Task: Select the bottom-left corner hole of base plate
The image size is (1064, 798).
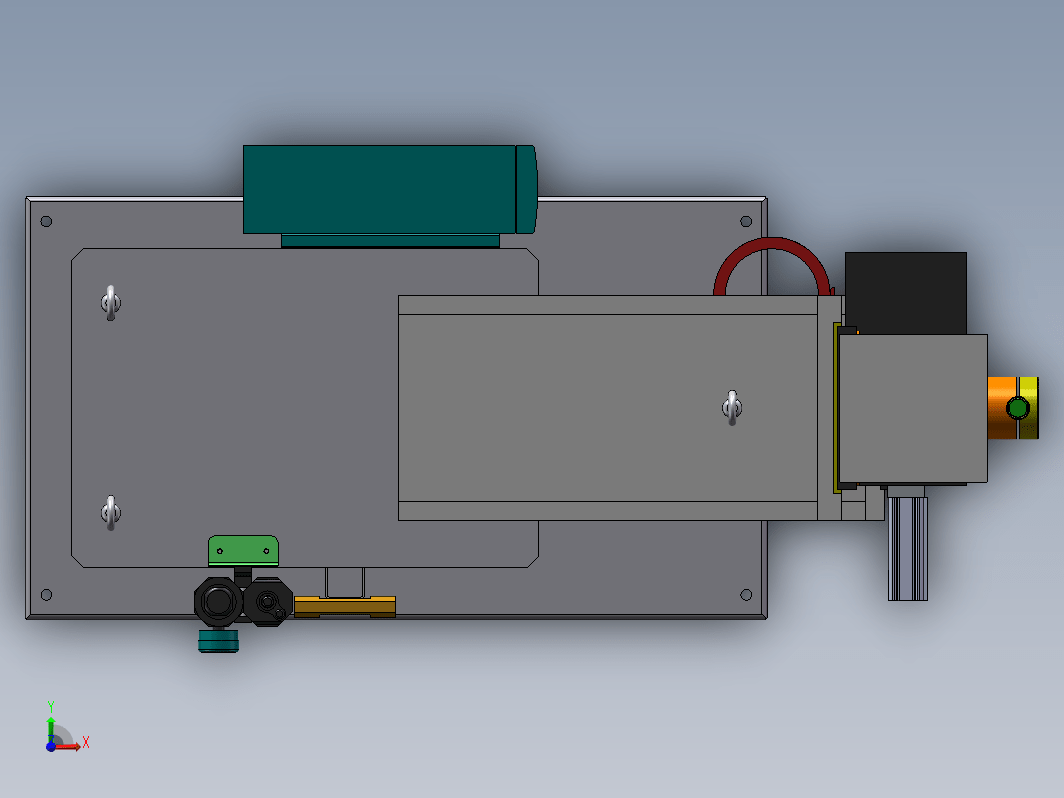Action: tap(46, 595)
